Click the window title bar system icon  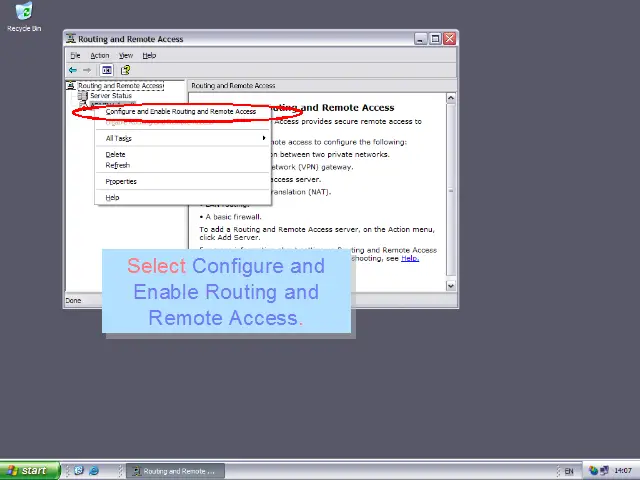(72, 39)
